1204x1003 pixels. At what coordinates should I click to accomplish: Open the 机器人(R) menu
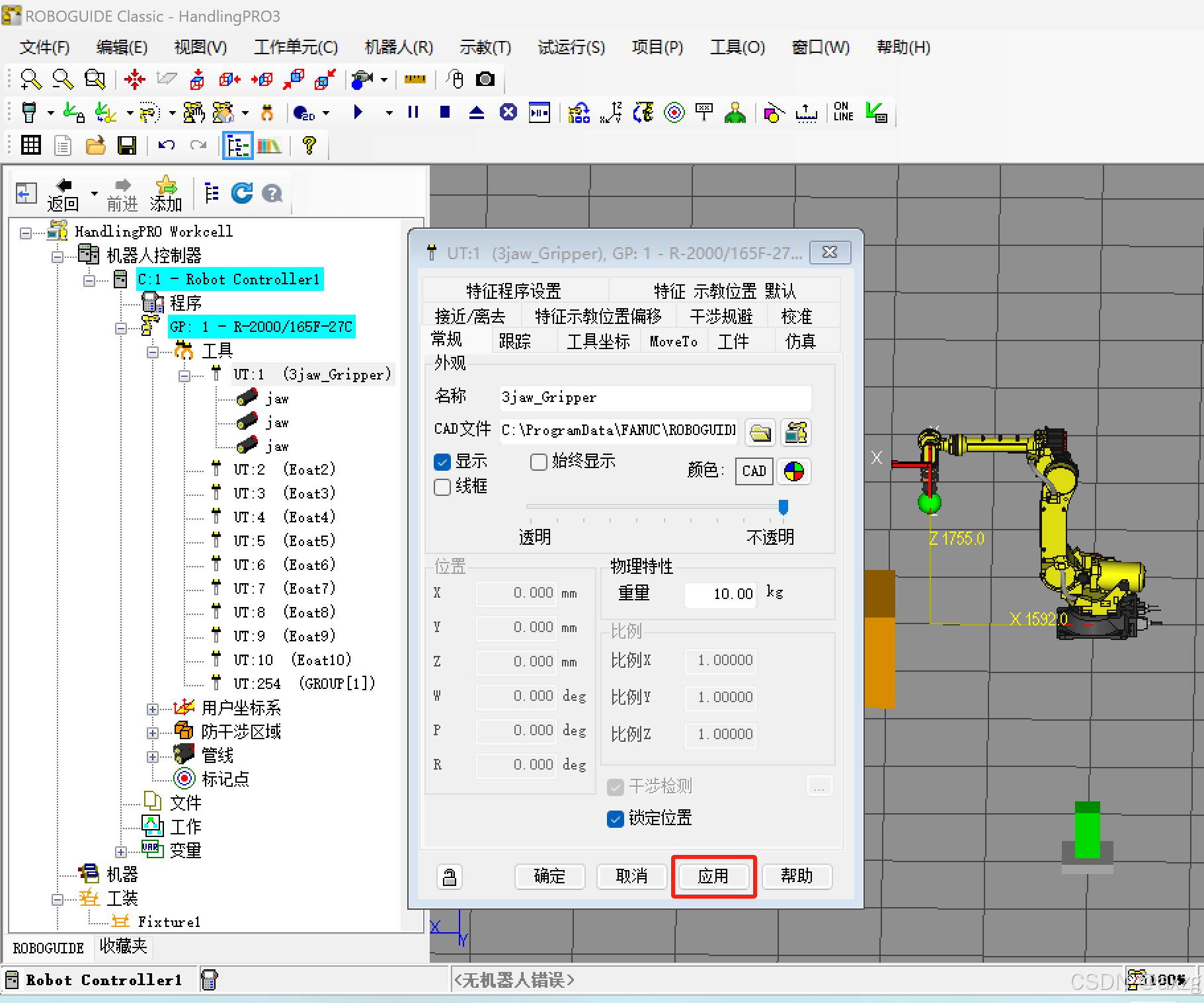tap(399, 48)
